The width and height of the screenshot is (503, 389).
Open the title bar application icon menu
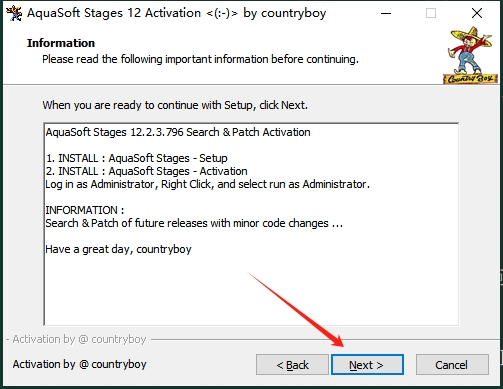tap(14, 13)
